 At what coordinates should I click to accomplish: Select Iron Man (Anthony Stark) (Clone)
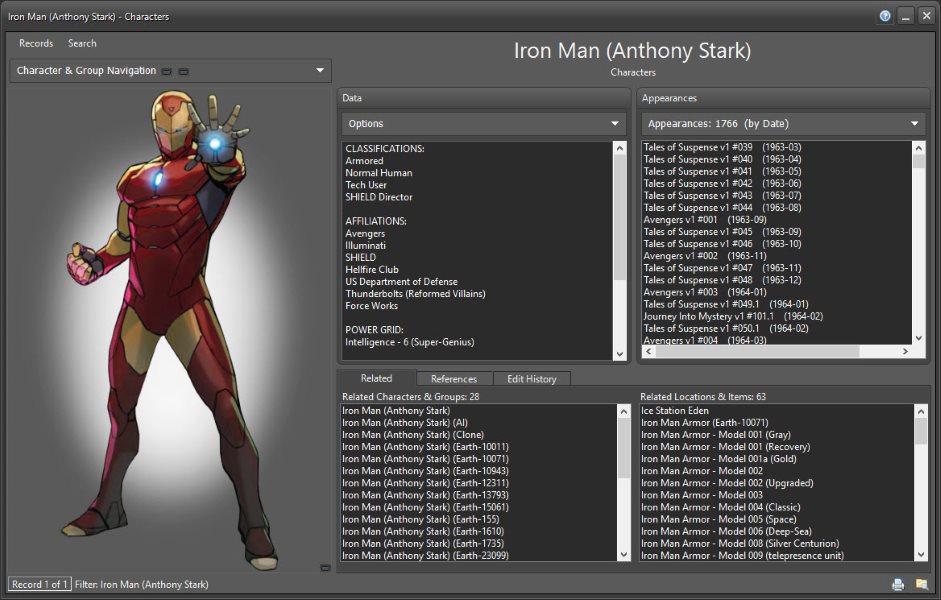click(x=413, y=434)
